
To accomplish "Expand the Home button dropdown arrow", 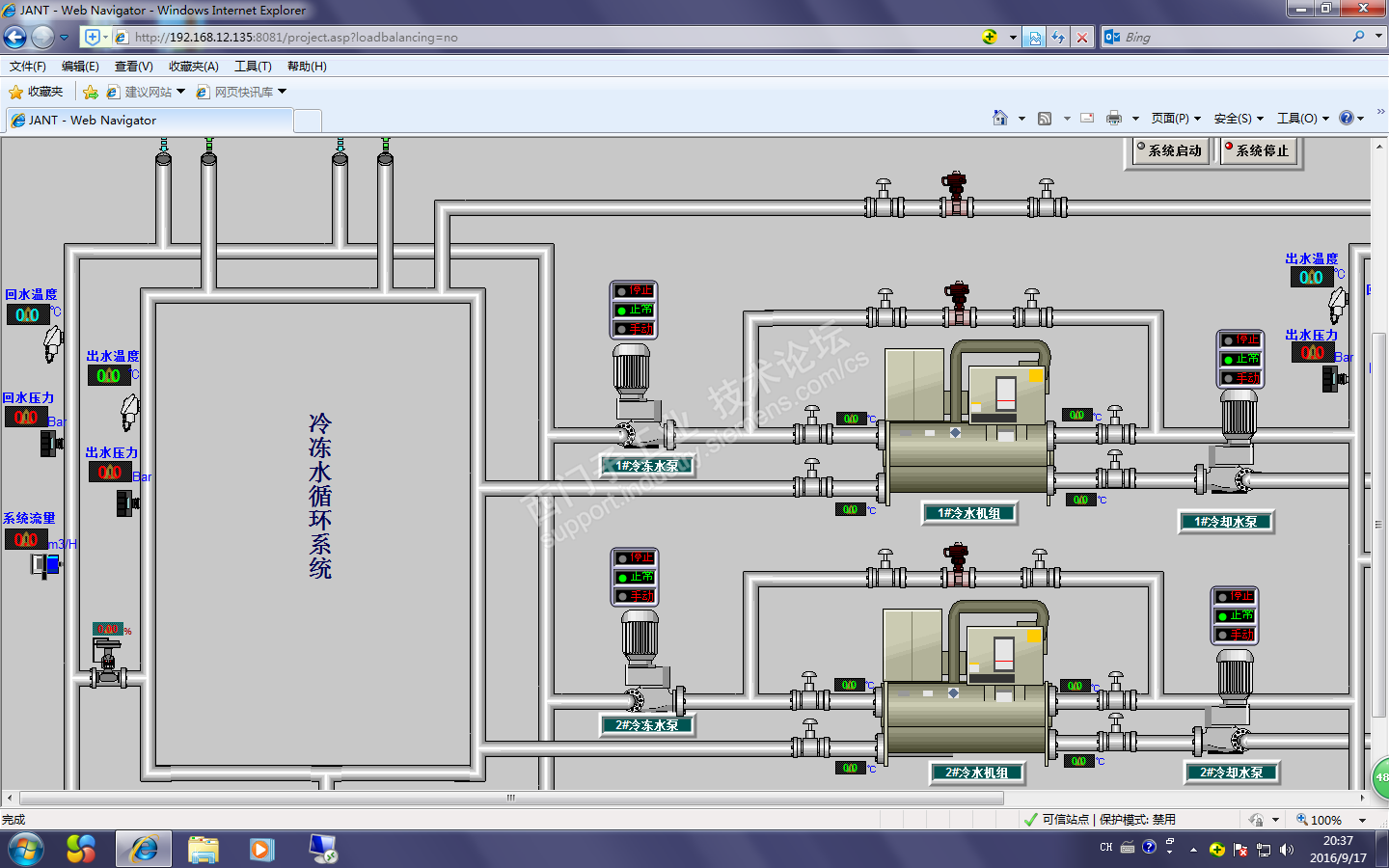I will (1021, 119).
